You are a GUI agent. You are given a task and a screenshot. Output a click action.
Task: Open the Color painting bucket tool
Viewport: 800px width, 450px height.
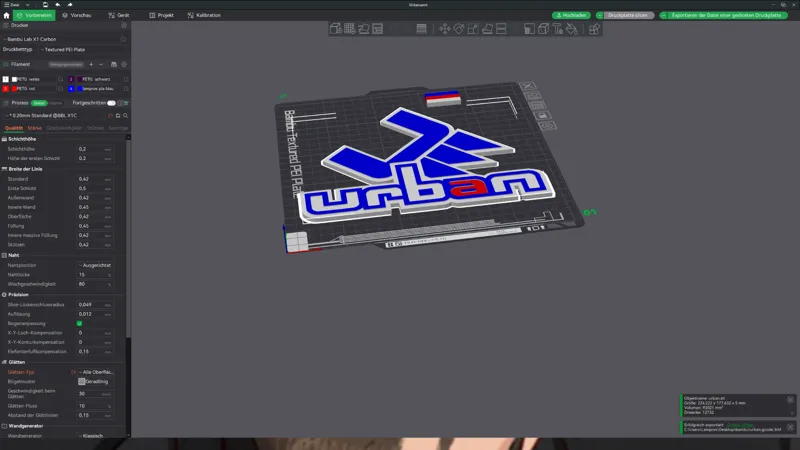(x=572, y=29)
